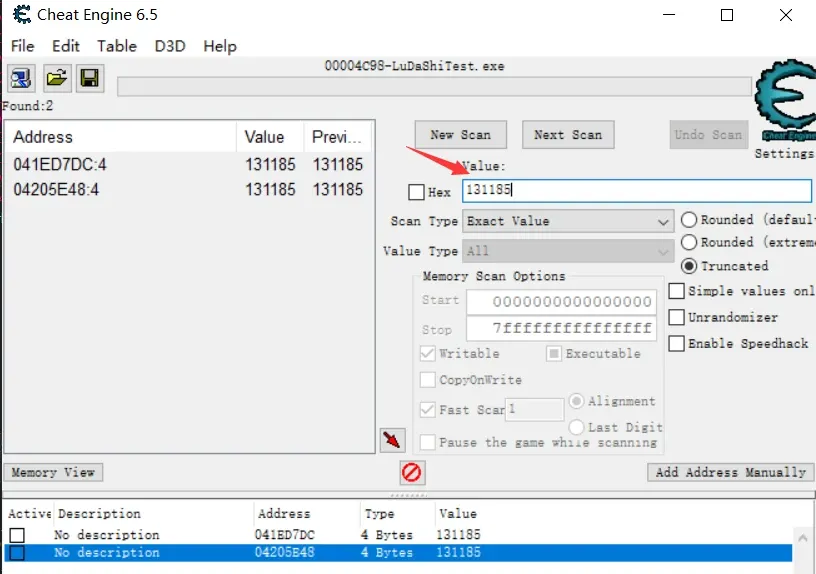
Task: Click the Value column header in results
Action: tap(270, 137)
